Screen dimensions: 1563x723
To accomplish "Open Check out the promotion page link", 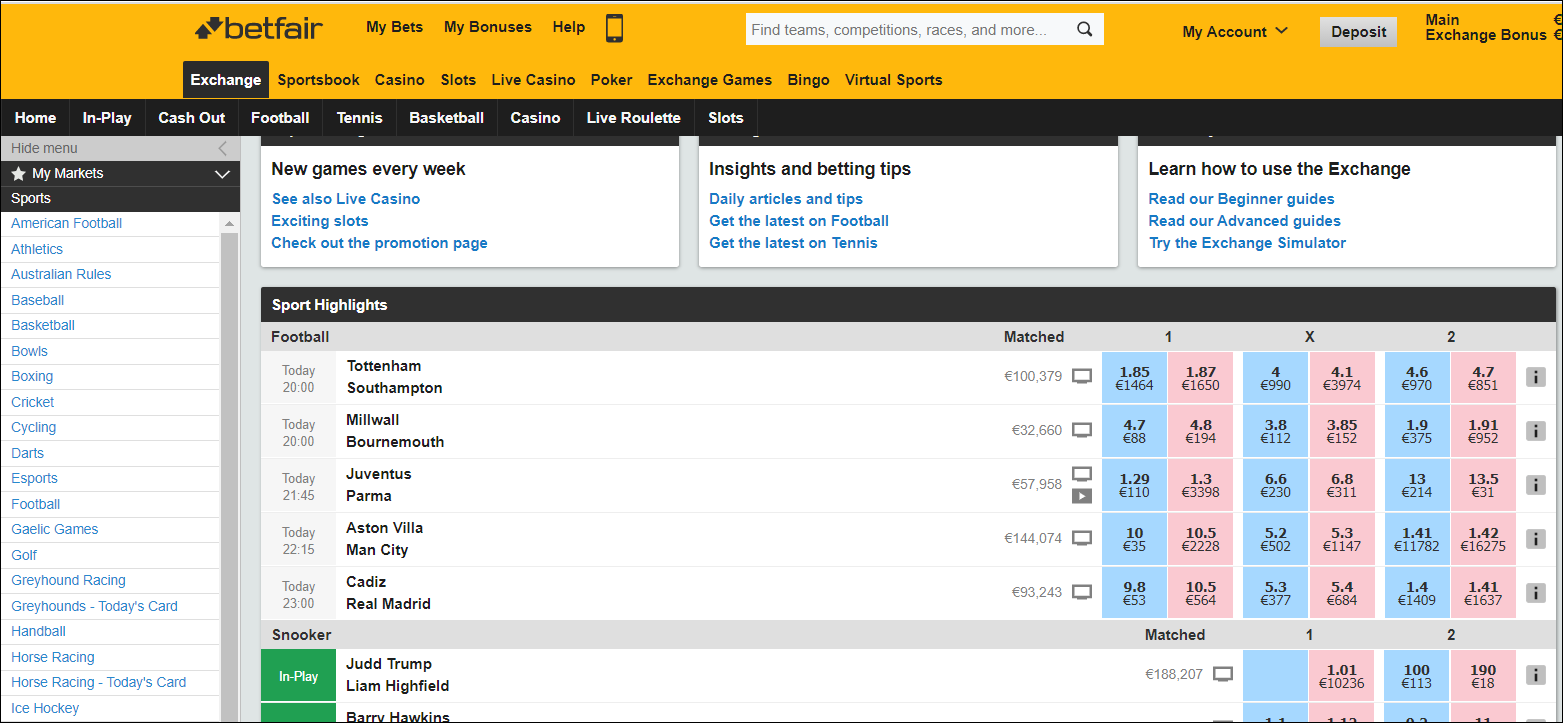I will pyautogui.click(x=380, y=243).
